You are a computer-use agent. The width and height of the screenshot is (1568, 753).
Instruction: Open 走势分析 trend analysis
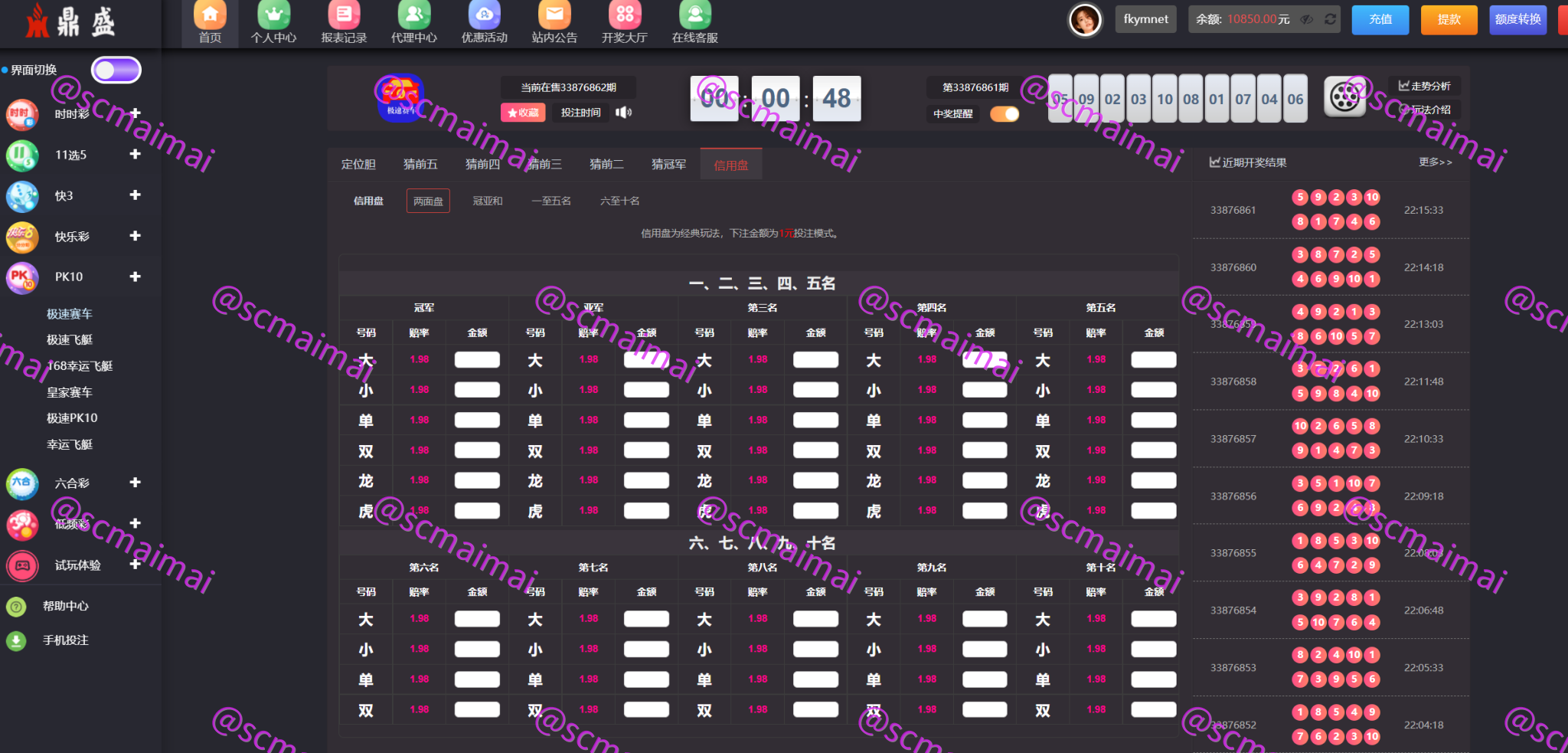tap(1425, 86)
